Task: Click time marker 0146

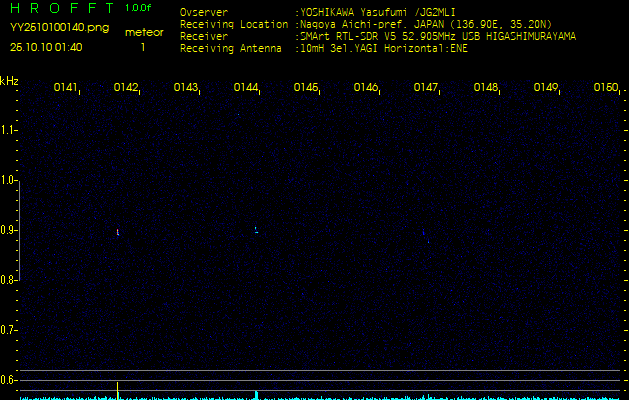Action: tap(365, 87)
